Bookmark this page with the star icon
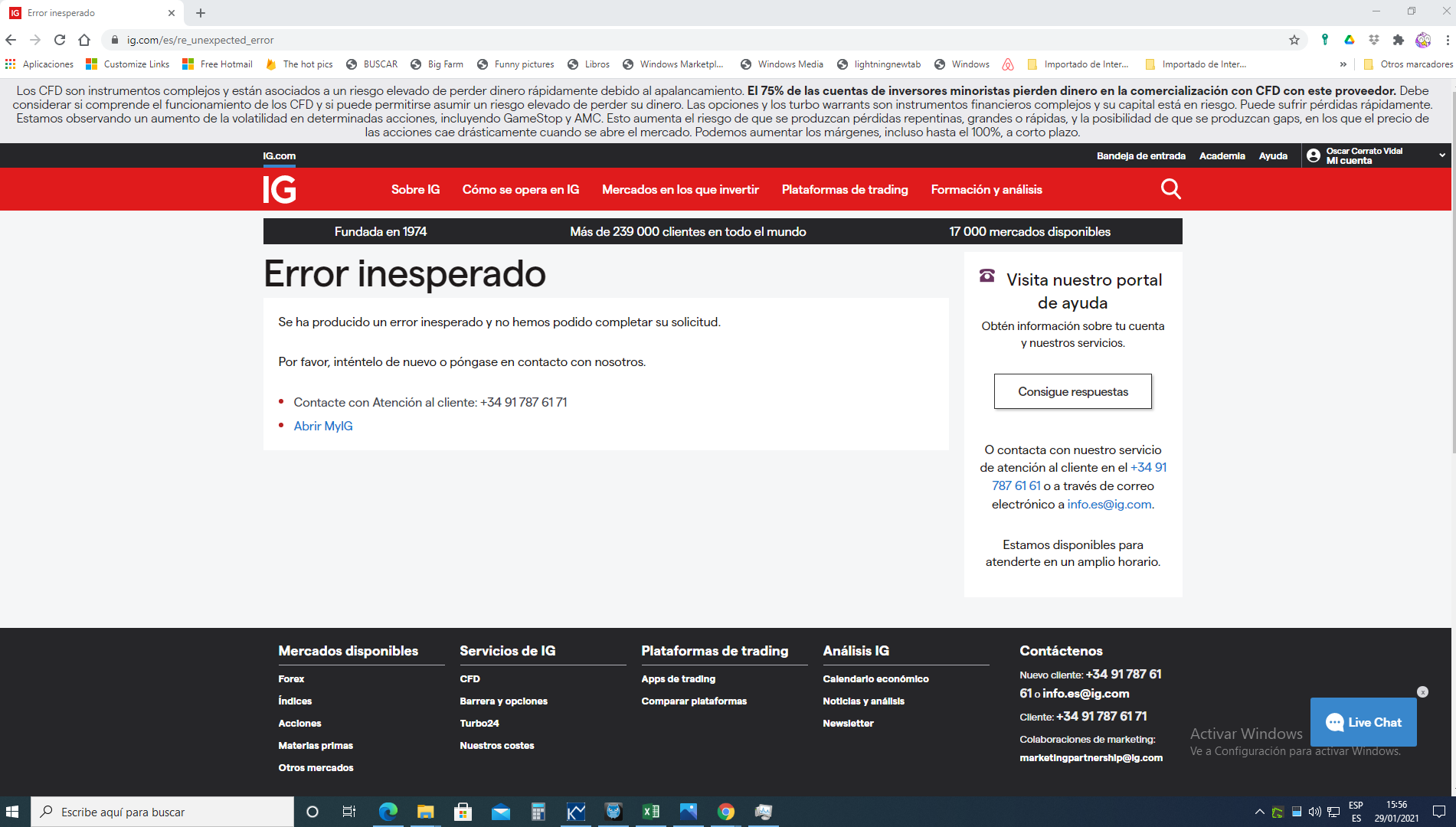 click(x=1294, y=40)
